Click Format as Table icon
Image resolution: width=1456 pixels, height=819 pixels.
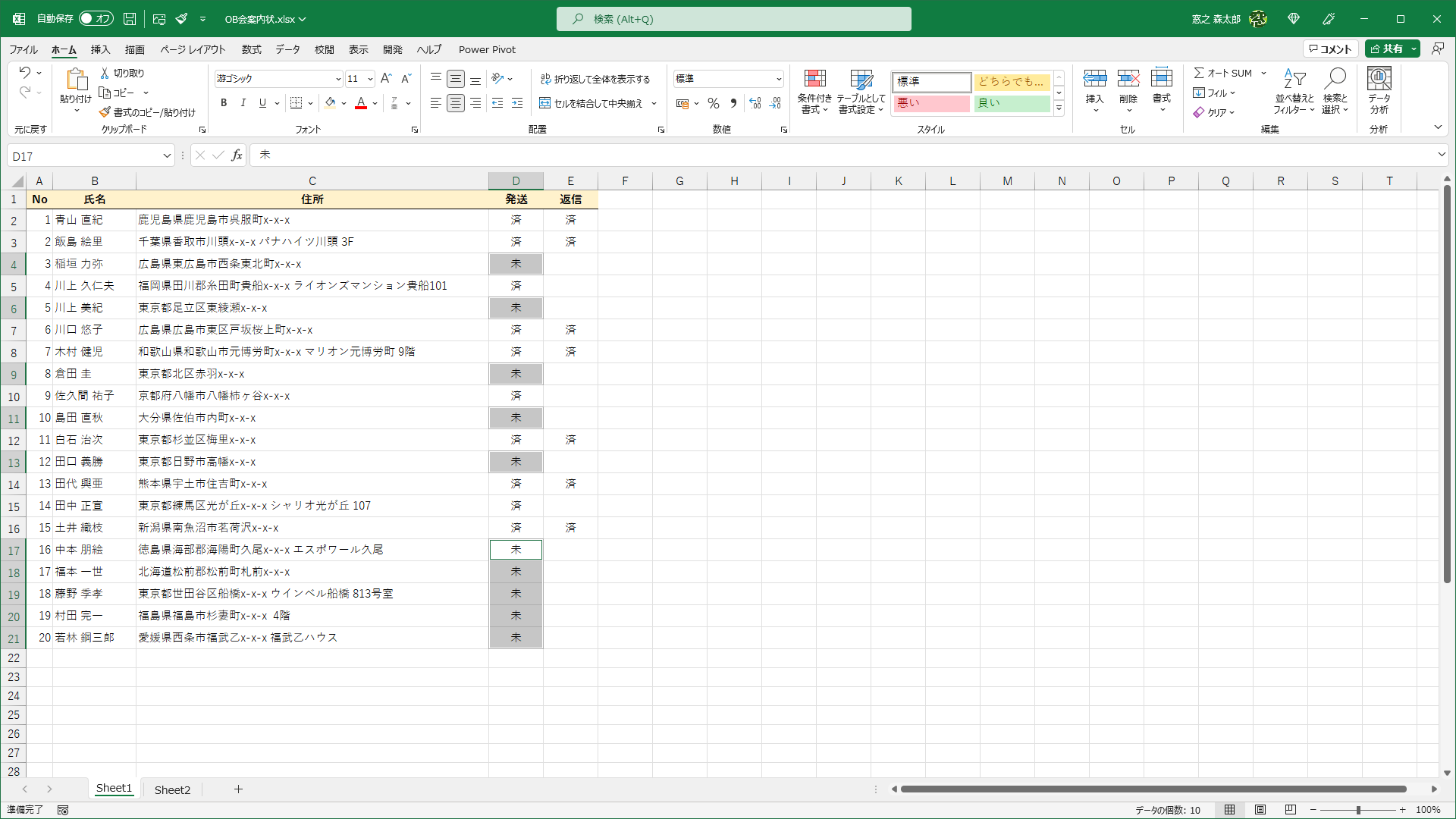861,80
